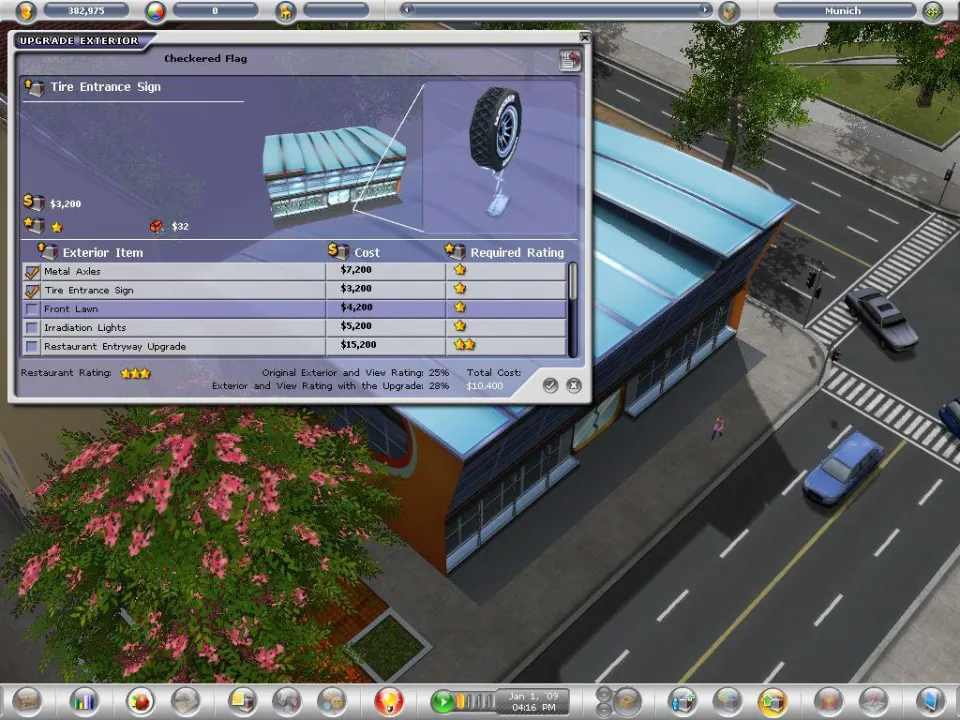Enable the Irradiation Lights upgrade
Image resolution: width=960 pixels, height=720 pixels.
pyautogui.click(x=32, y=328)
